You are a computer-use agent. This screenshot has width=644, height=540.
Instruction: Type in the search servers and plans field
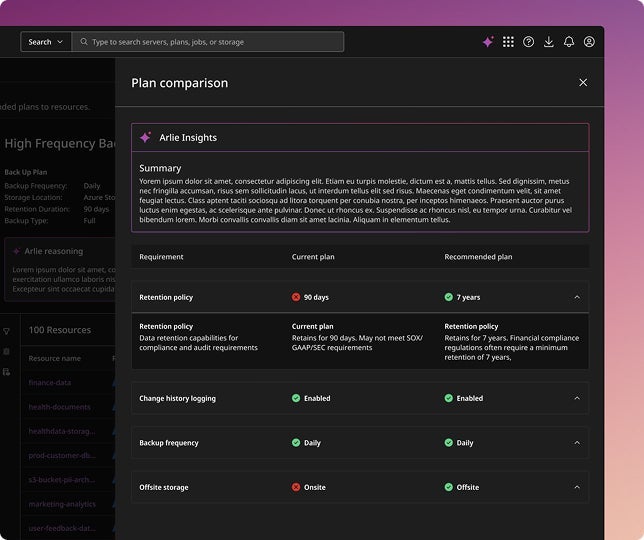point(215,42)
